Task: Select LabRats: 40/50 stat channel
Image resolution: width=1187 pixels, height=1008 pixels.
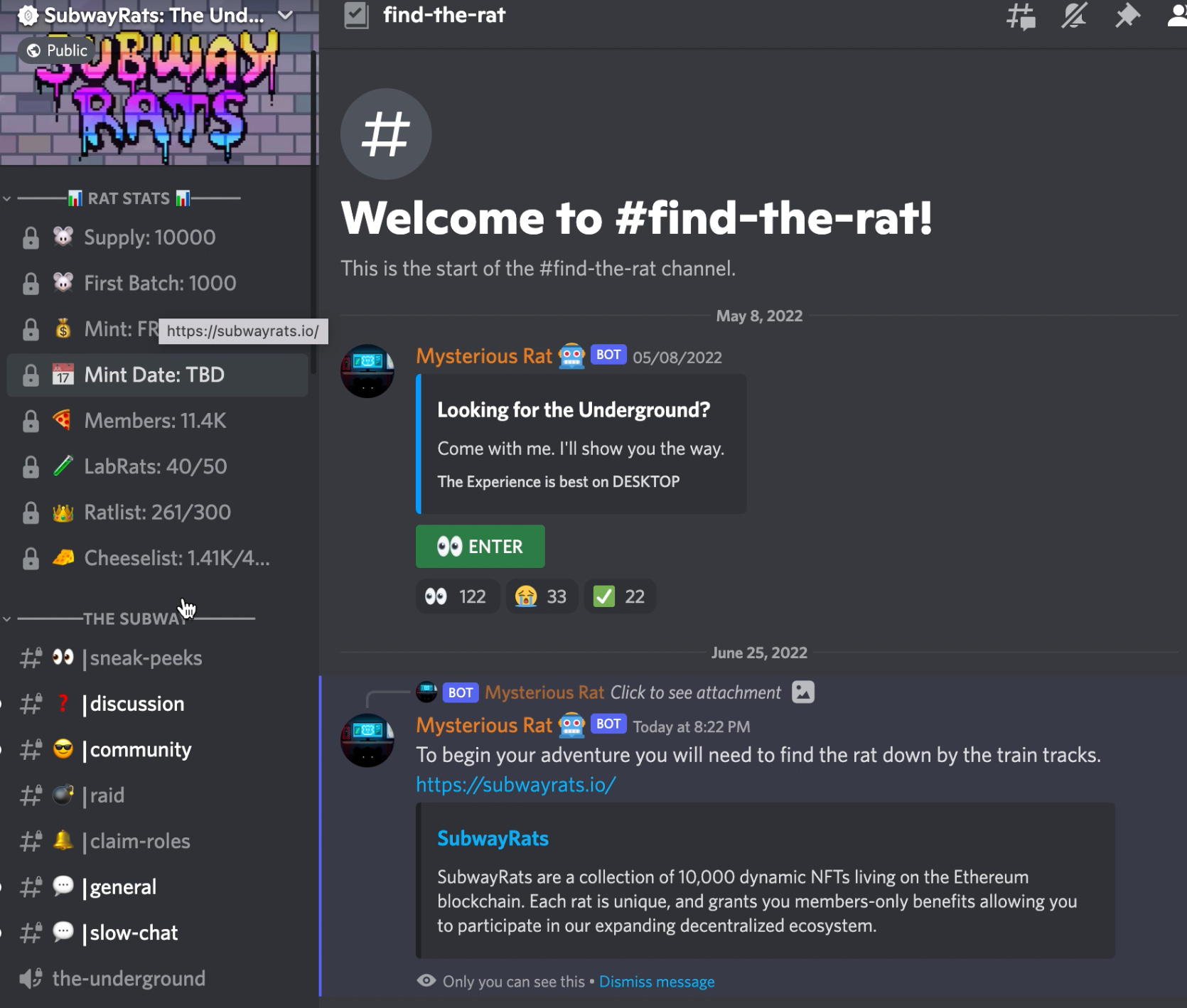Action: (158, 466)
